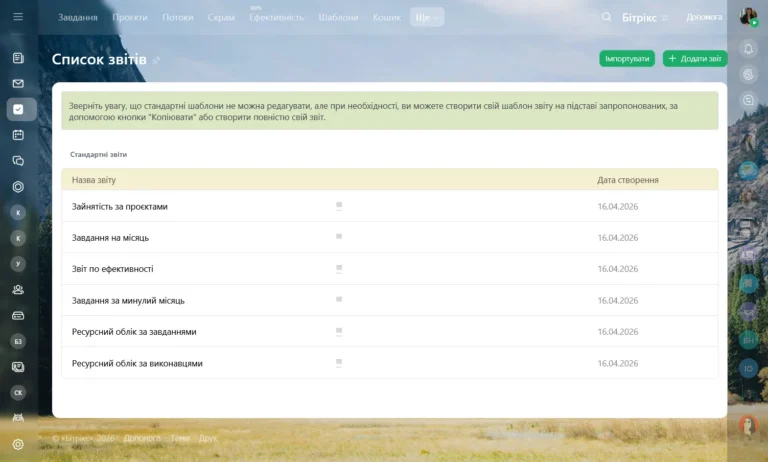
Task: Open the action menu for 'Зайнятість за проєктами'
Action: click(339, 206)
